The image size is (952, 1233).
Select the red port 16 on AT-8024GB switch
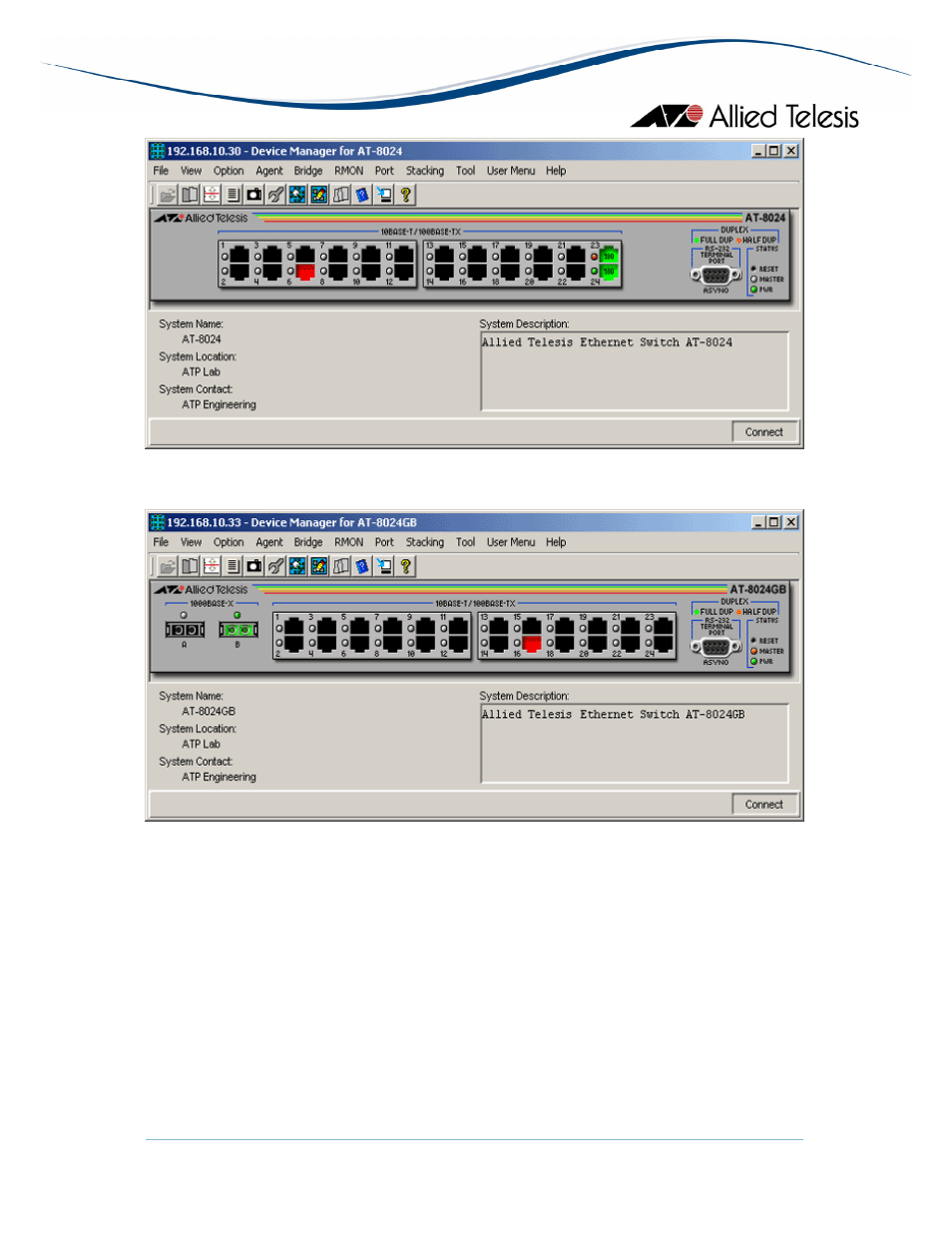532,643
